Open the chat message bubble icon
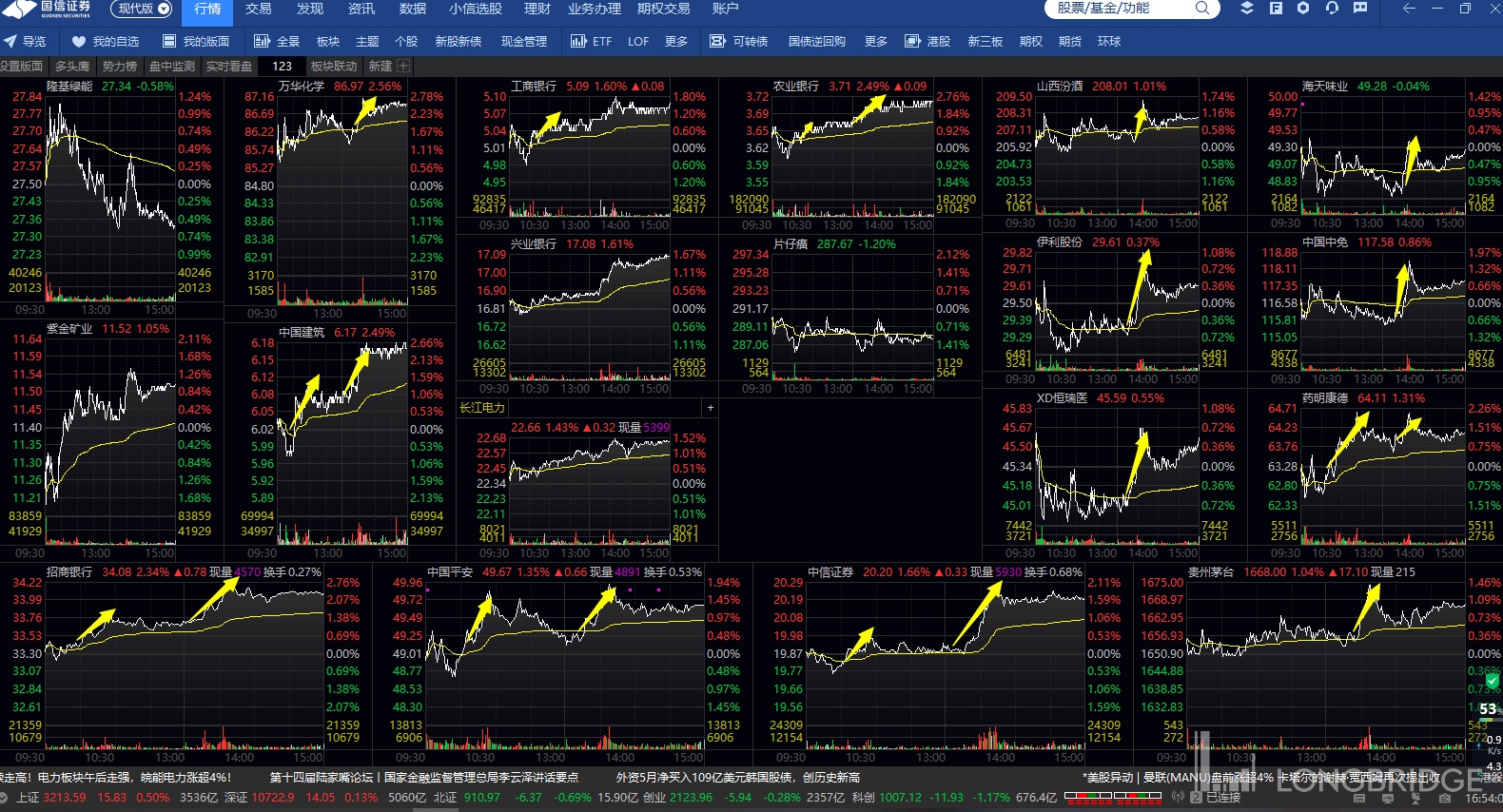The height and width of the screenshot is (812, 1503). tap(1360, 9)
